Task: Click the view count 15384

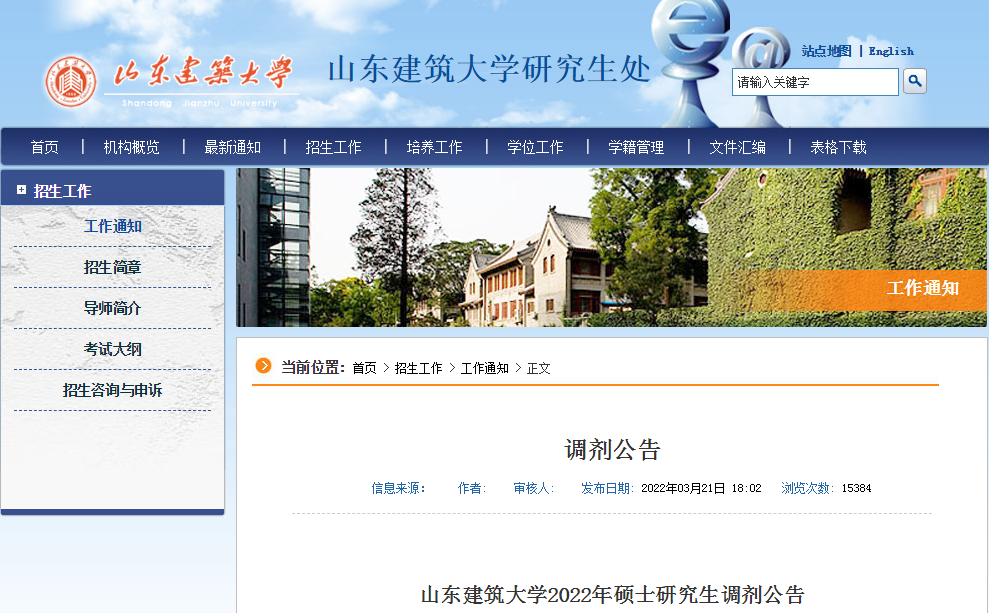Action: [856, 488]
